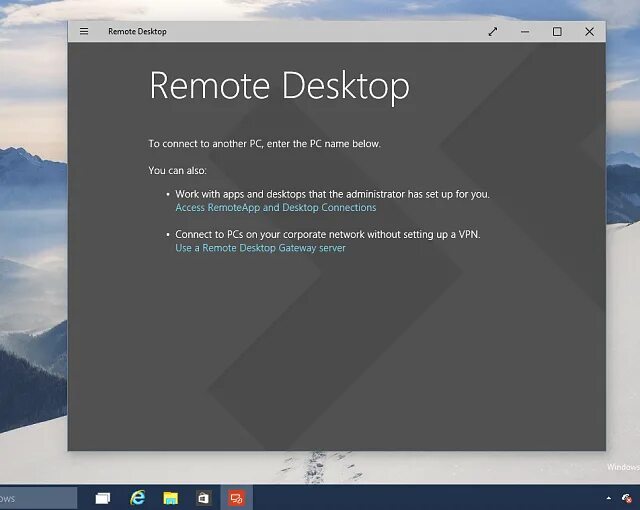Image resolution: width=640 pixels, height=510 pixels.
Task: Open File Explorer from the taskbar
Action: click(171, 498)
